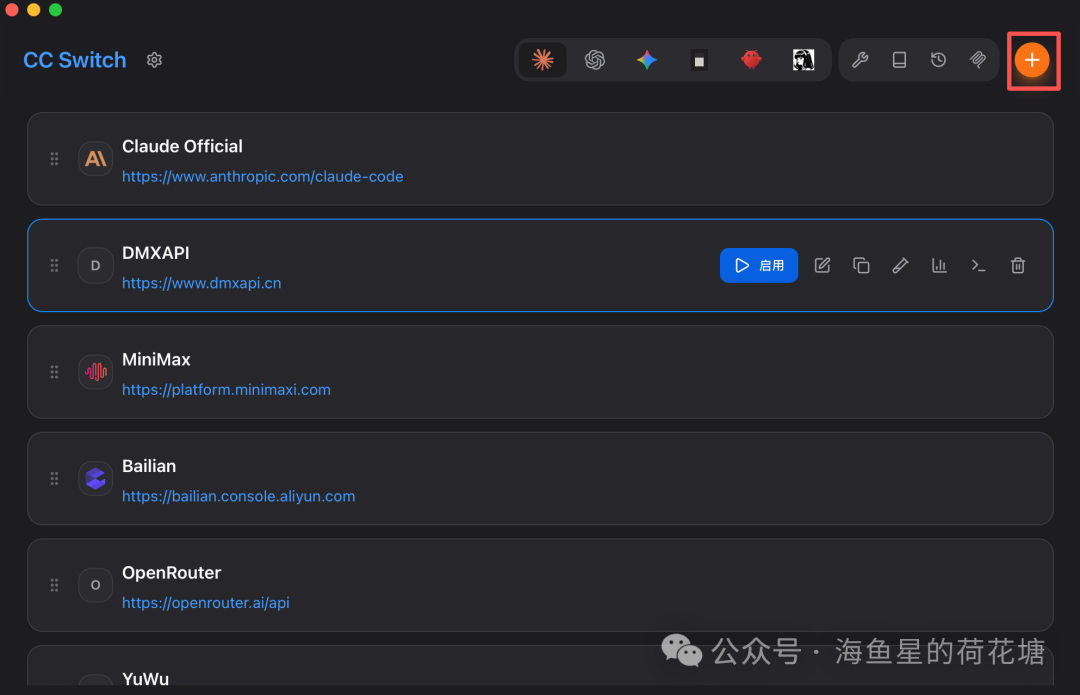
Task: Click the OpenRouter letter O avatar
Action: [x=95, y=585]
